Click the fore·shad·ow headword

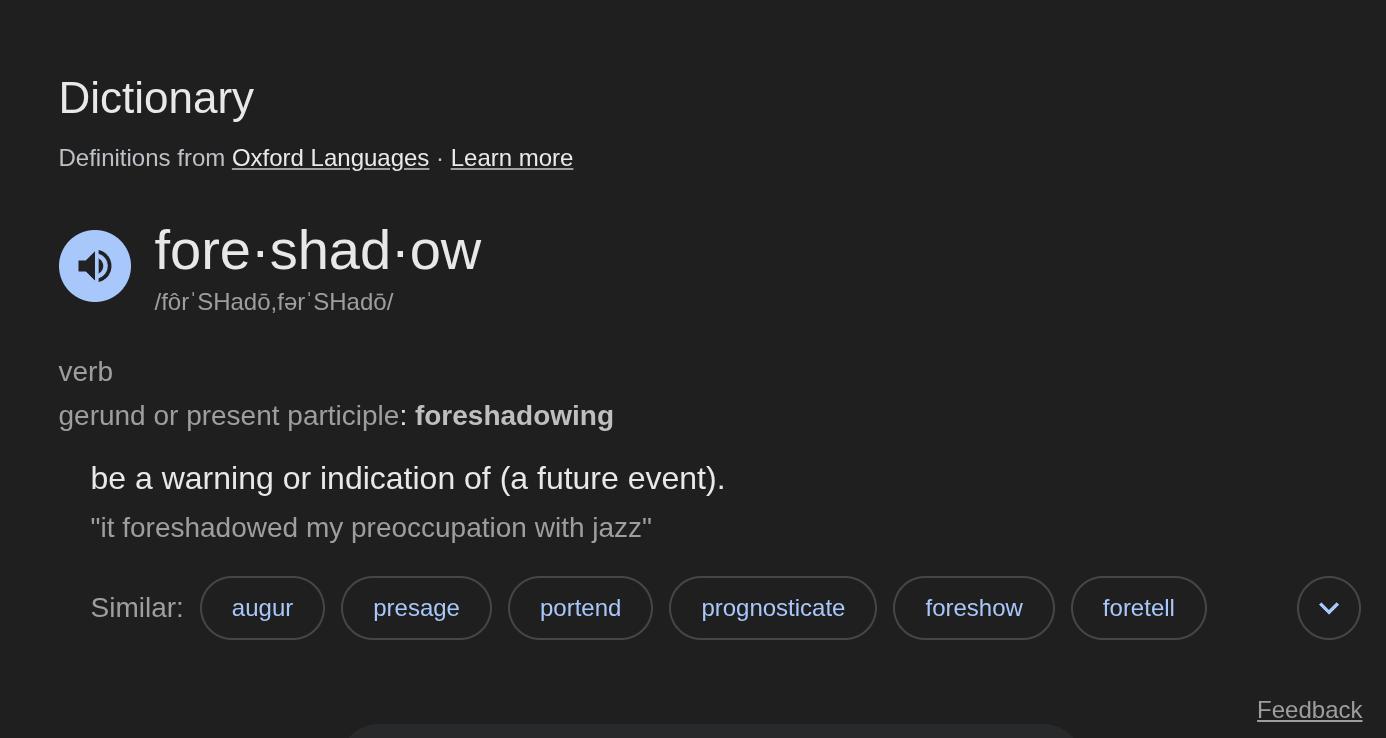click(317, 250)
